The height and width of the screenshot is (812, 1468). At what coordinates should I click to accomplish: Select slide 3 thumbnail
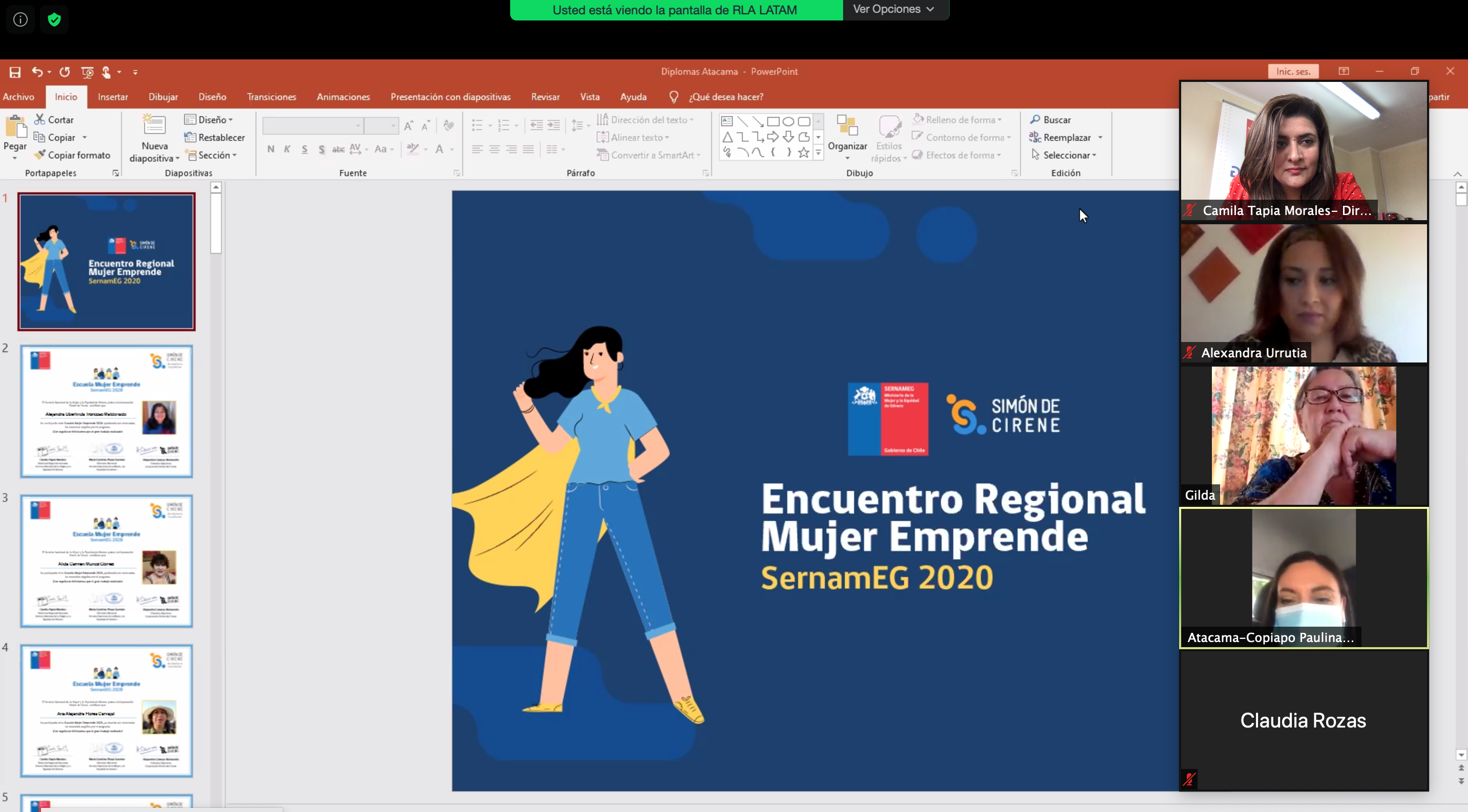[107, 561]
